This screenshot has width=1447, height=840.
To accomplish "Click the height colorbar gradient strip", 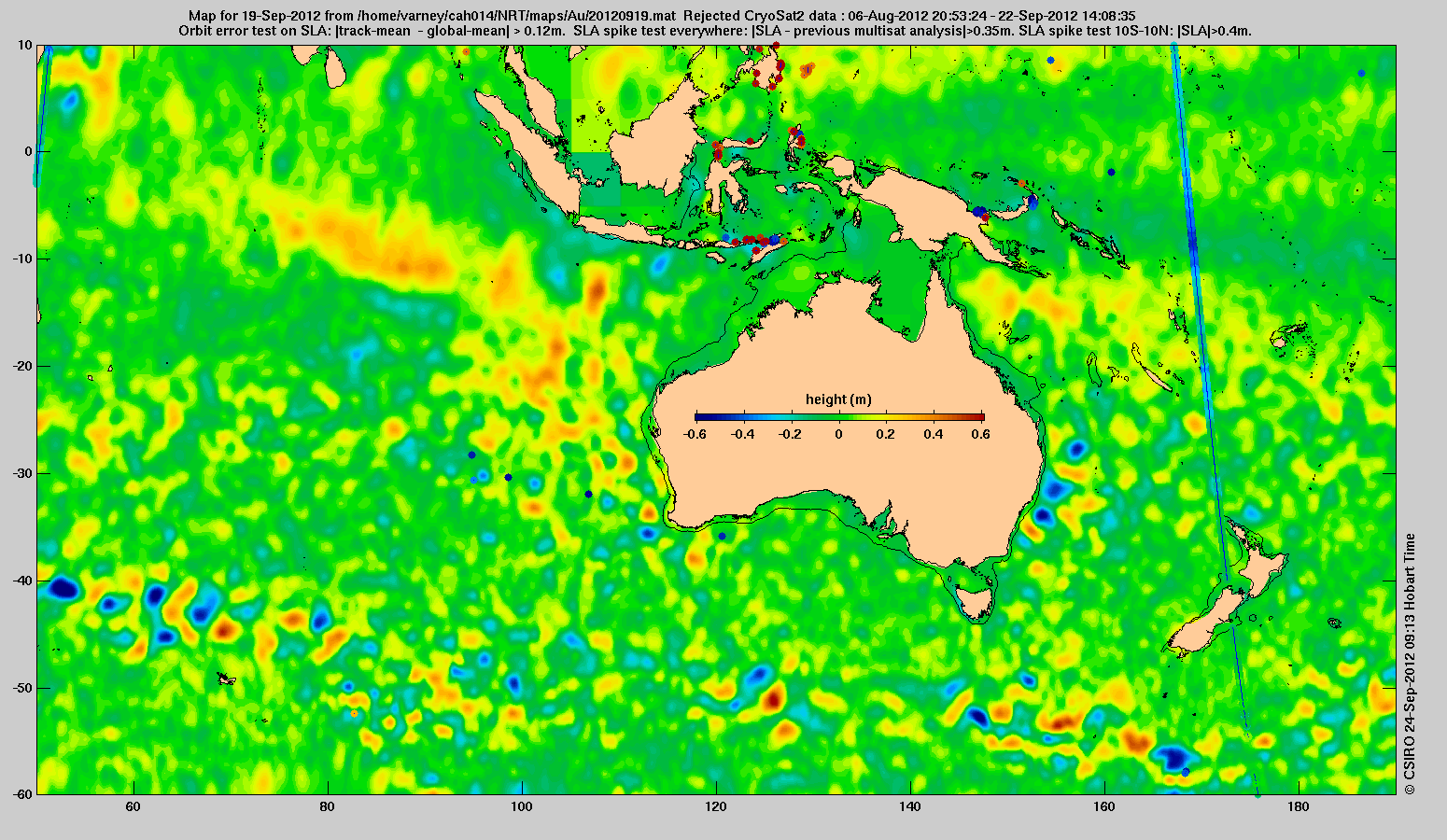I will [x=839, y=417].
